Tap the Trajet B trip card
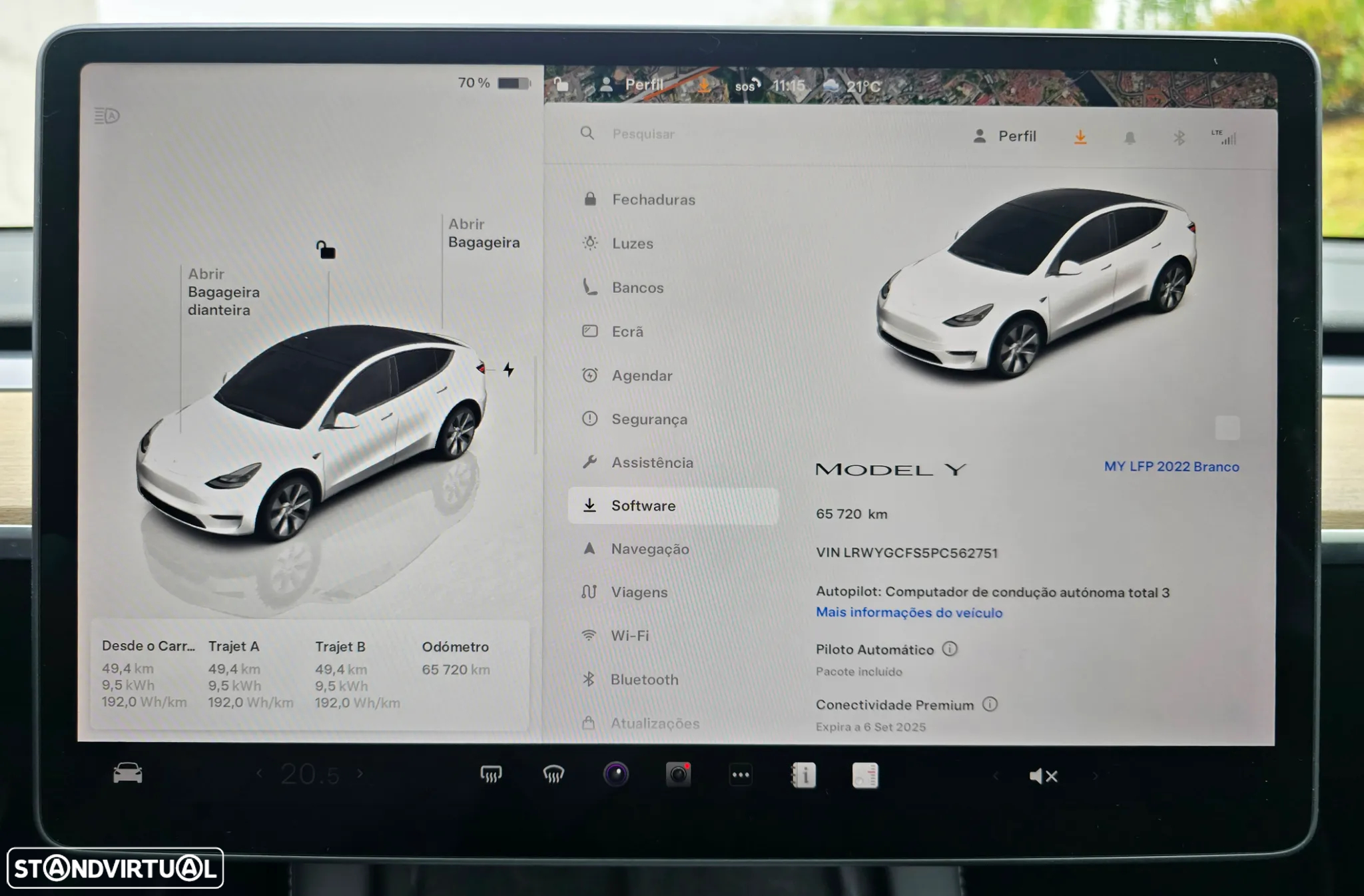1364x896 pixels. click(358, 674)
